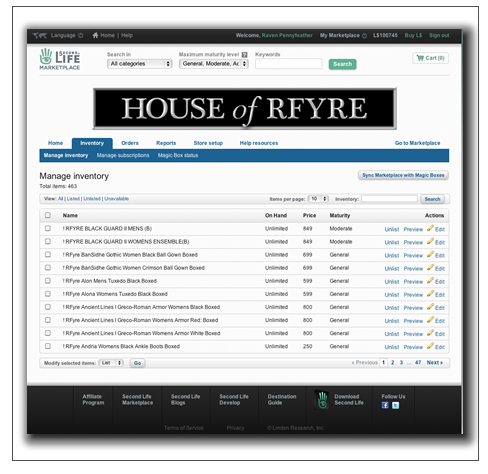488x474 pixels.
Task: Open the All categories dropdown
Action: (x=139, y=64)
